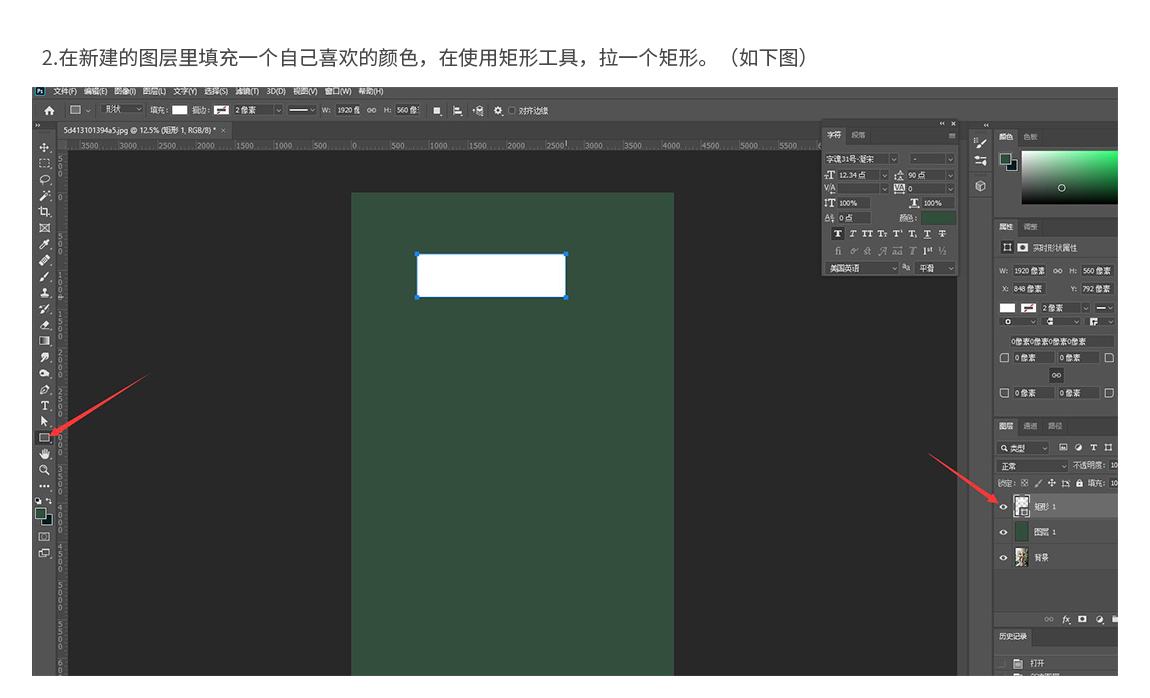Select the Move tool

click(x=44, y=147)
